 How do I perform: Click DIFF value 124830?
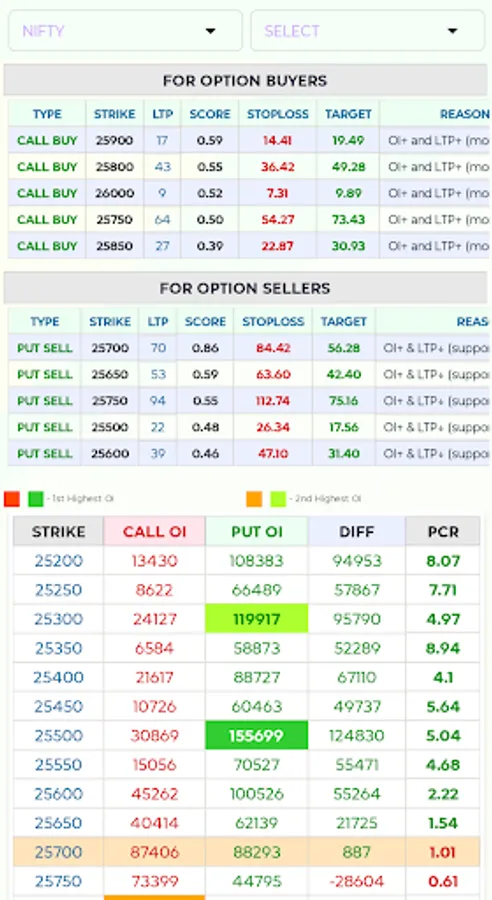click(x=357, y=736)
